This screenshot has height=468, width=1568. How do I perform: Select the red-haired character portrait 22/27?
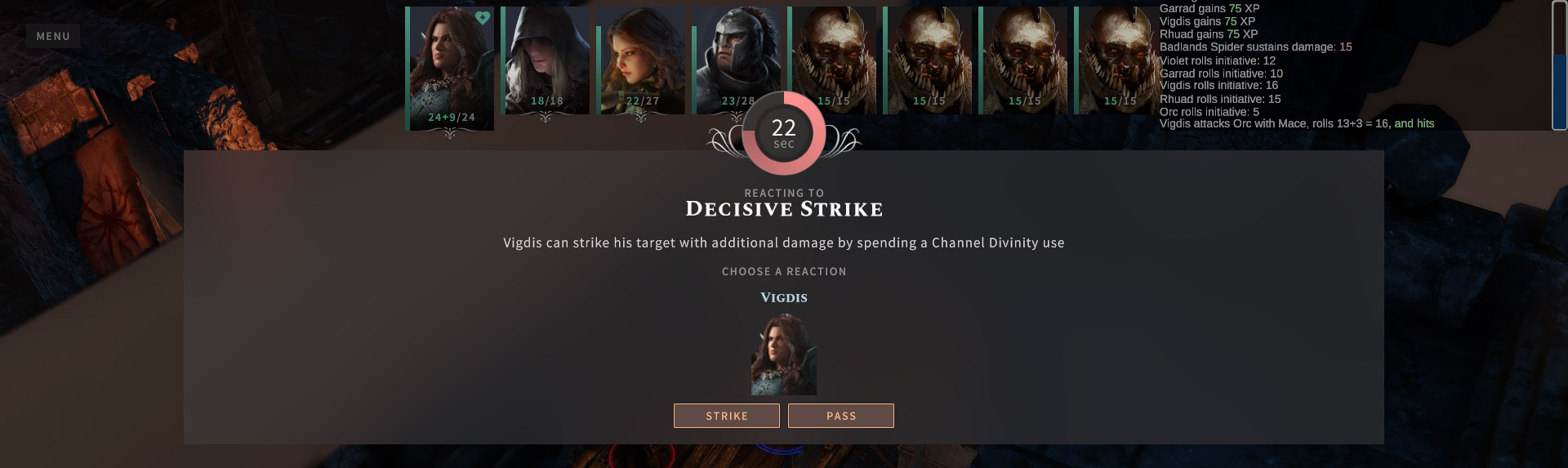click(x=642, y=60)
